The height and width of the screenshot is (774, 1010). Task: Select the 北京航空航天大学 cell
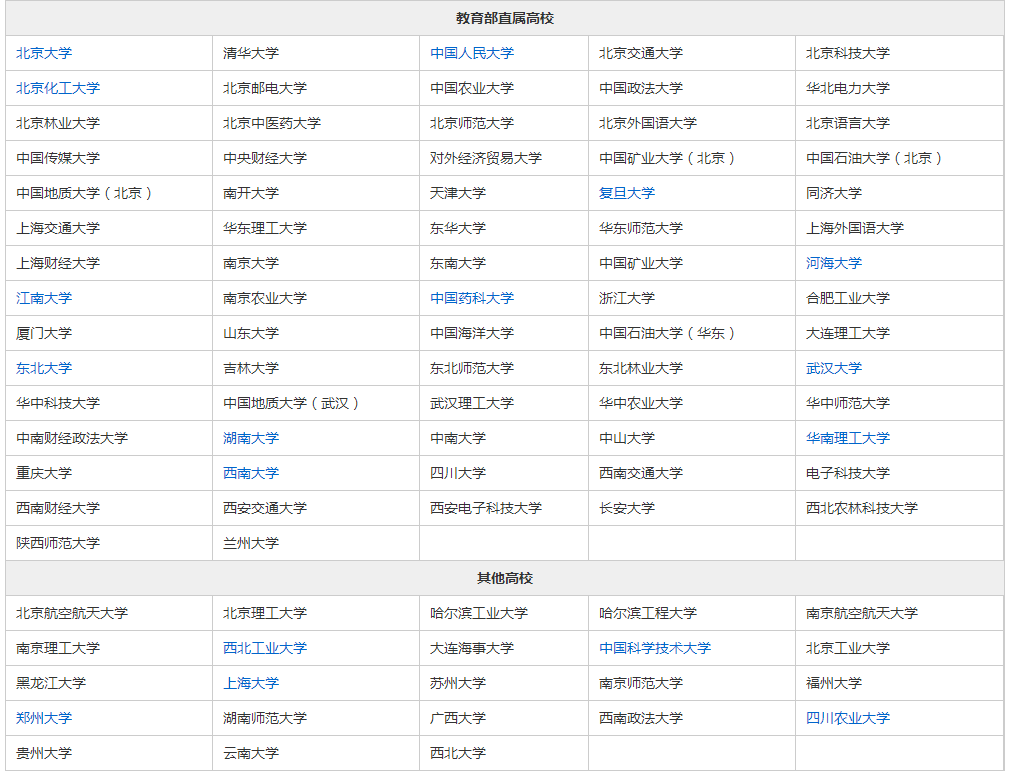point(109,613)
